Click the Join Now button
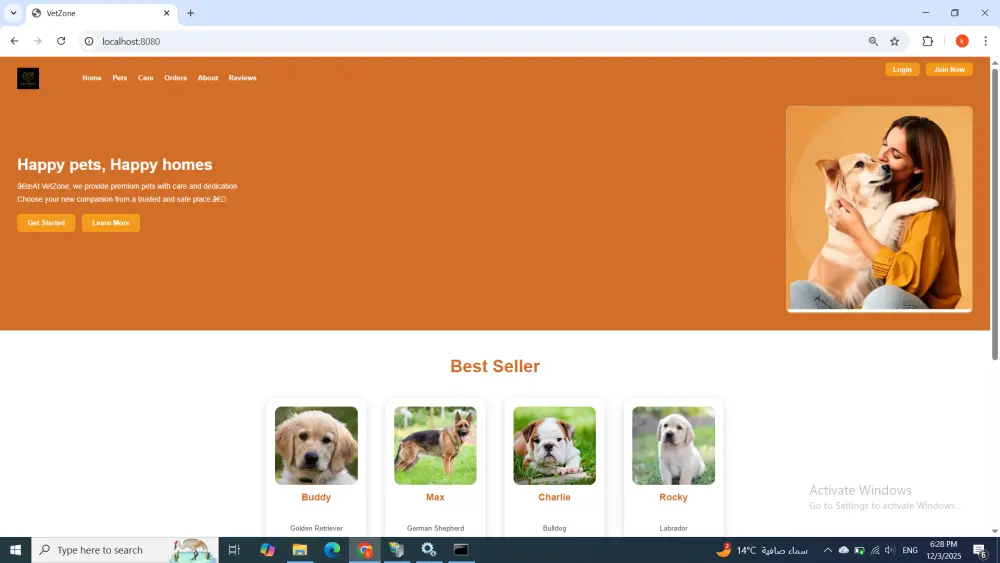1000x563 pixels. 949,69
